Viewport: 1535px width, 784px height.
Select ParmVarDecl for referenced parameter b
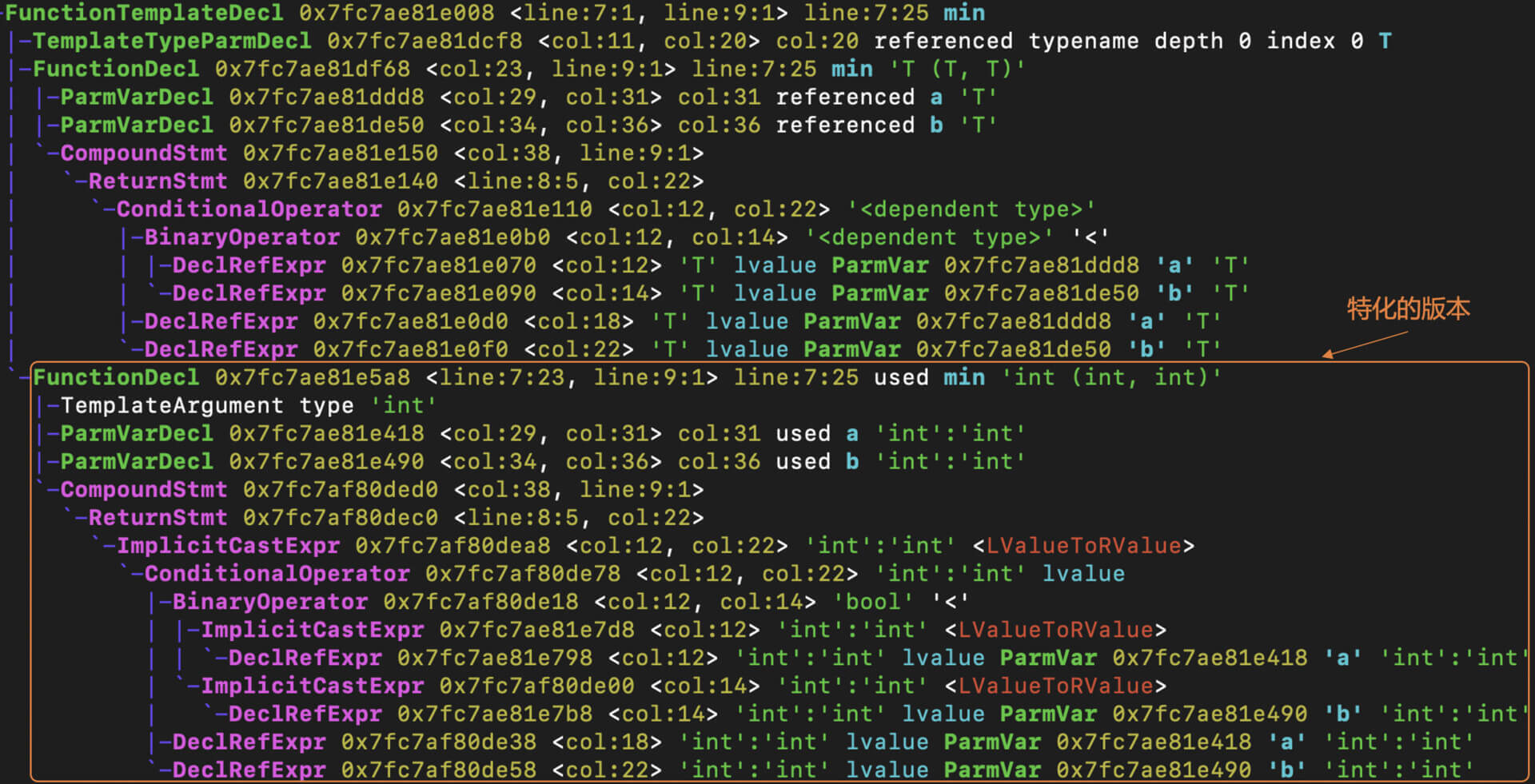tap(137, 125)
